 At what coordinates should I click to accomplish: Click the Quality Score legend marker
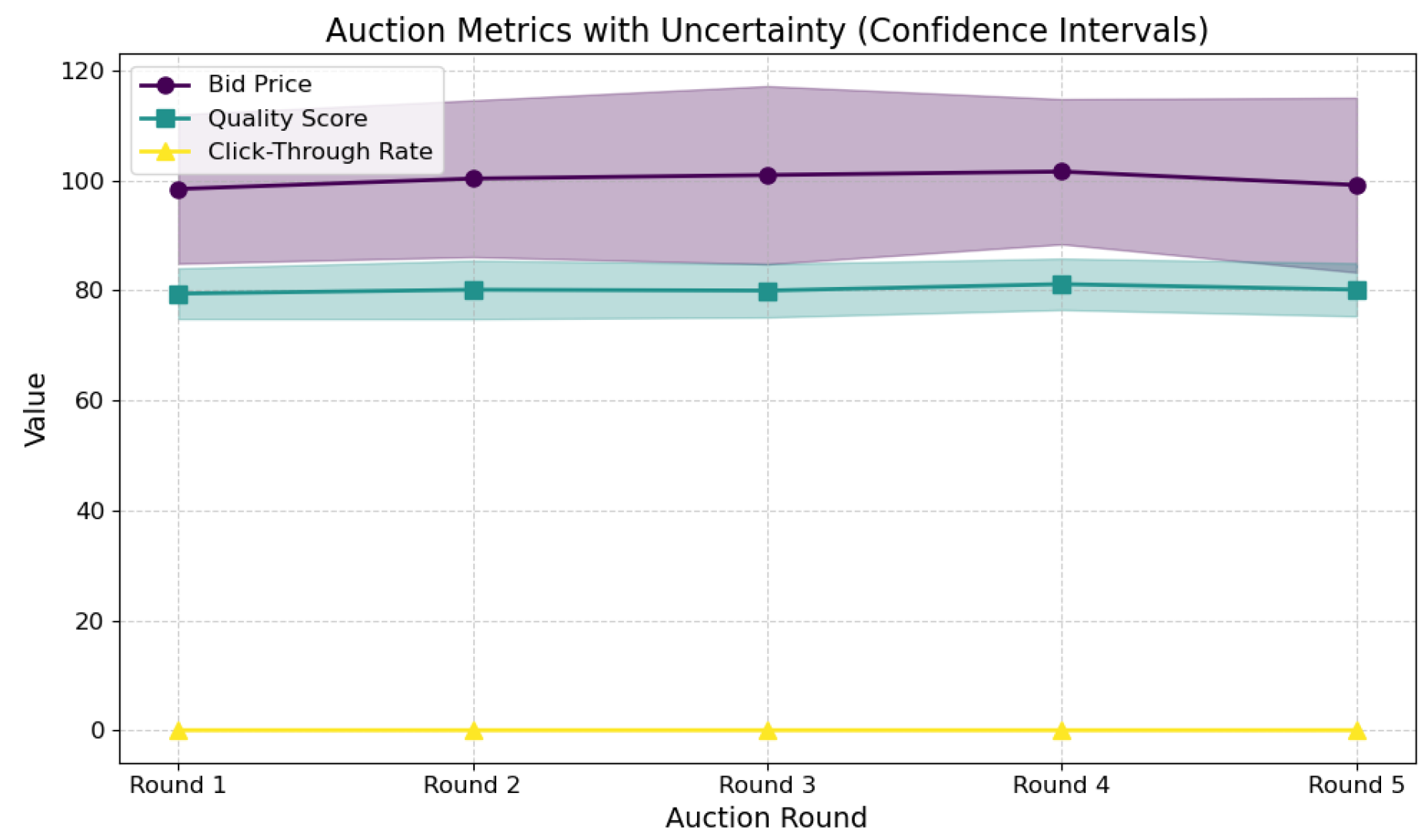pyautogui.click(x=165, y=118)
